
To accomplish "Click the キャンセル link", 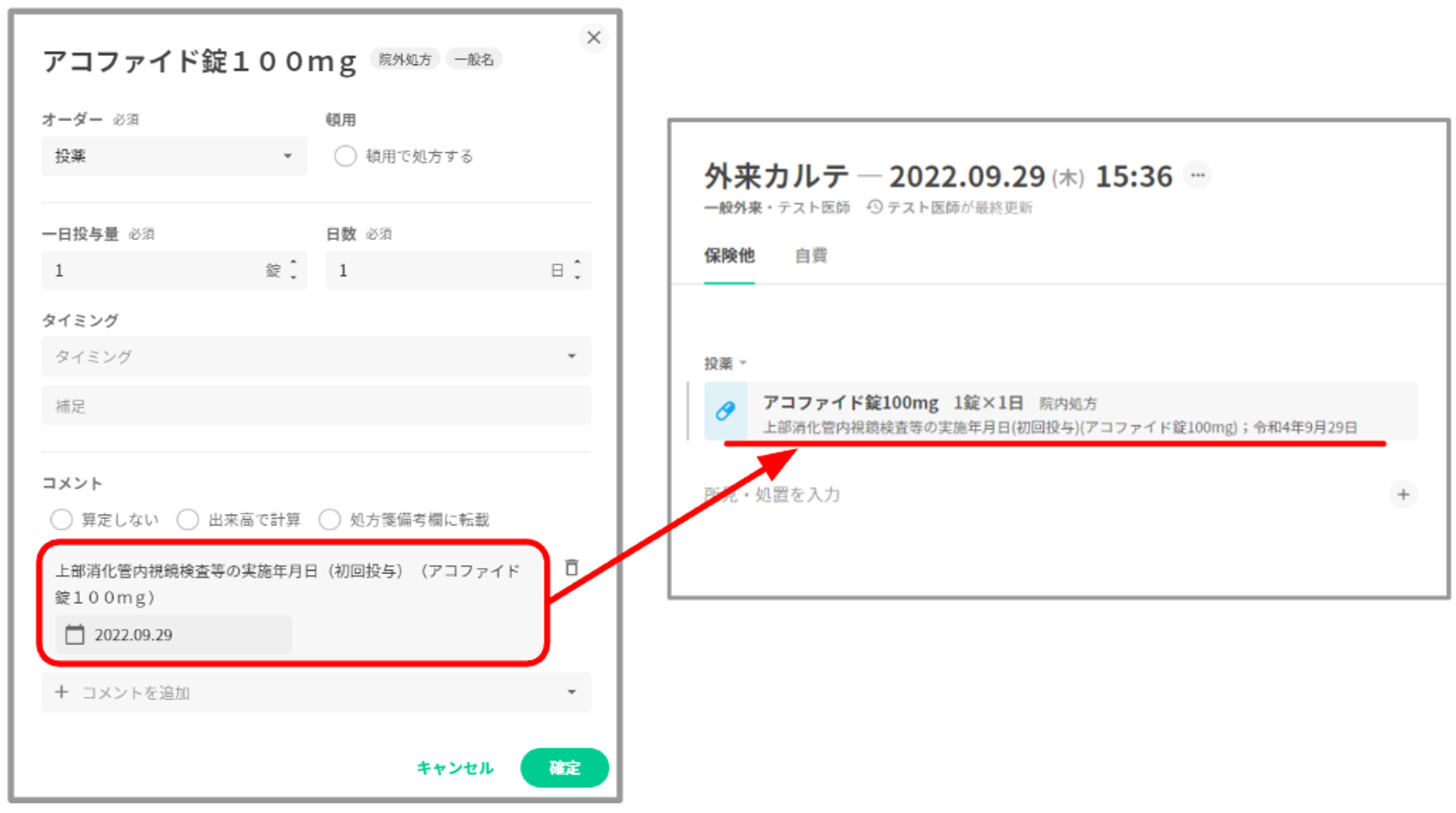I will [x=455, y=768].
